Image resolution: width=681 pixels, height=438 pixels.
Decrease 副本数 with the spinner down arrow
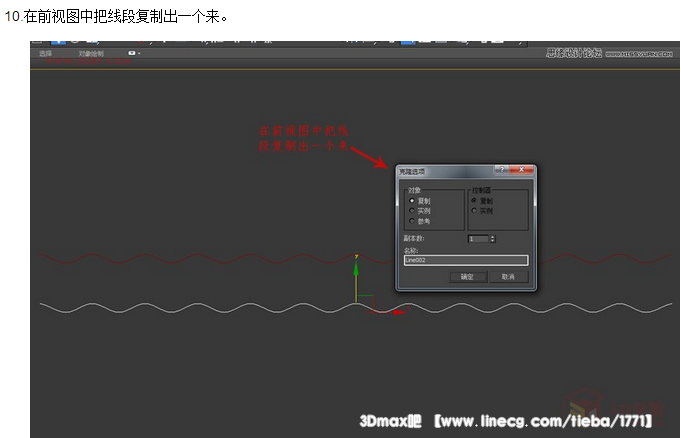tap(492, 241)
